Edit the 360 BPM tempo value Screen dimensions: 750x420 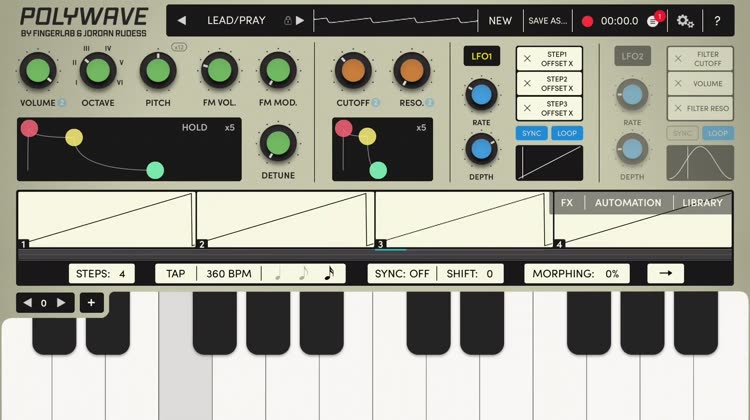tap(229, 274)
